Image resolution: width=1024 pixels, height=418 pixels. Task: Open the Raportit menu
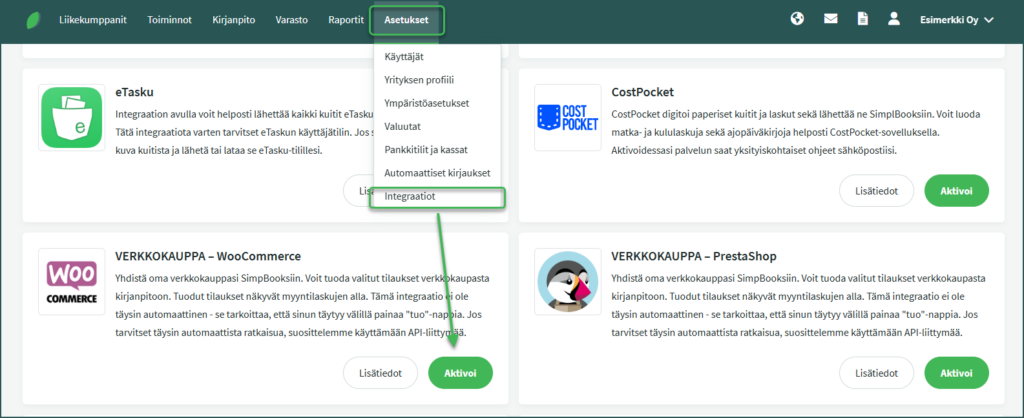[346, 19]
